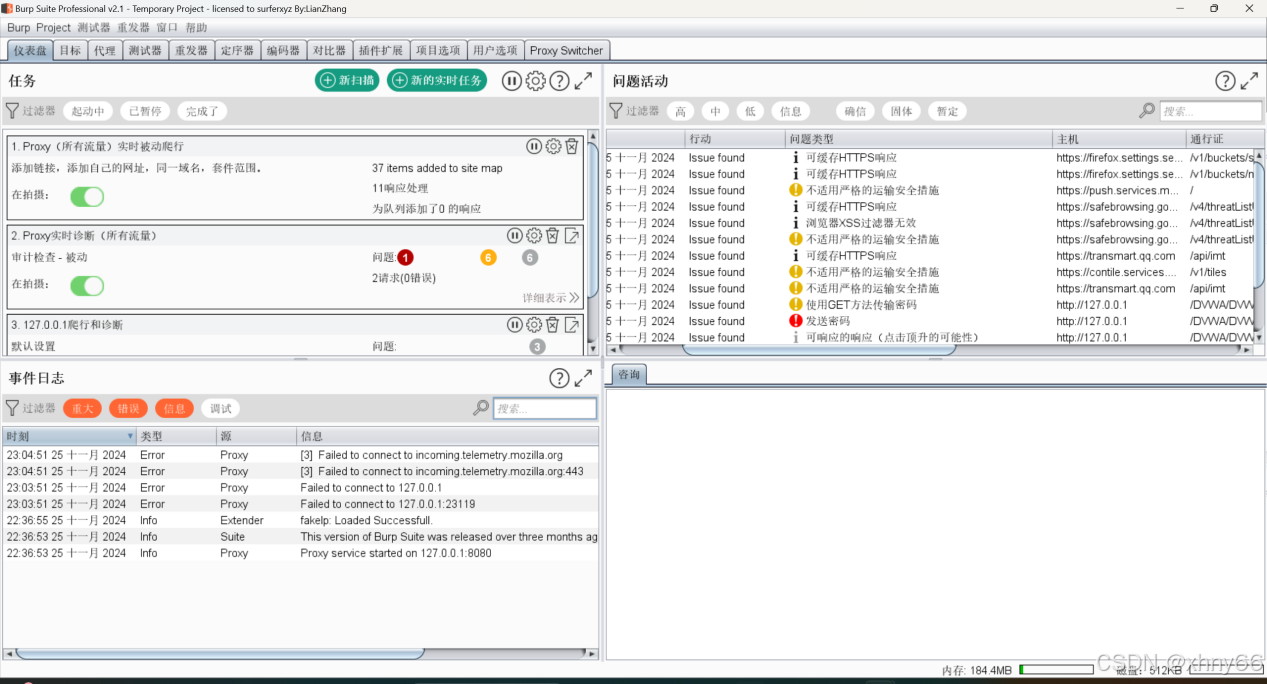This screenshot has width=1267, height=684.
Task: Open help for the 问题活动 panel
Action: pos(1225,81)
